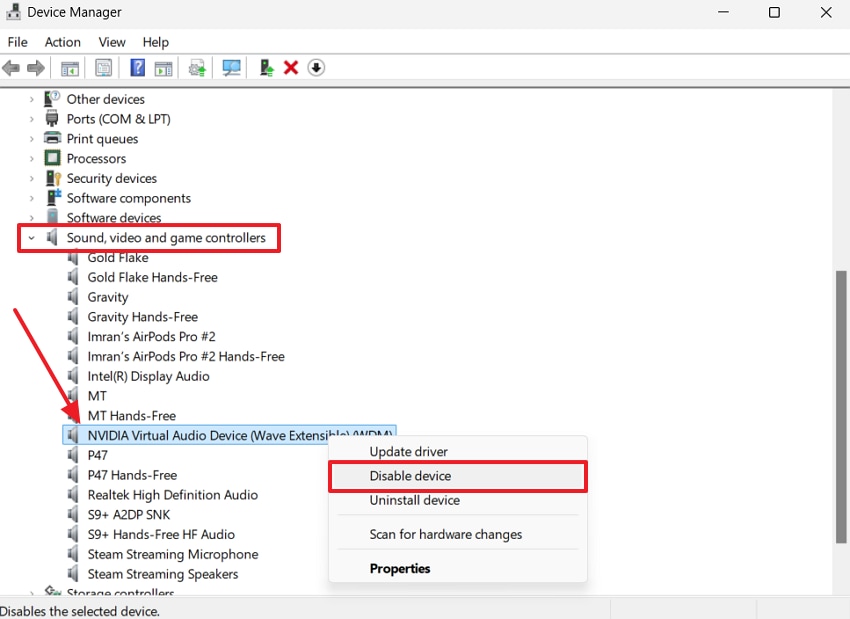Click Processors chip icon
This screenshot has height=619, width=850.
coord(52,158)
